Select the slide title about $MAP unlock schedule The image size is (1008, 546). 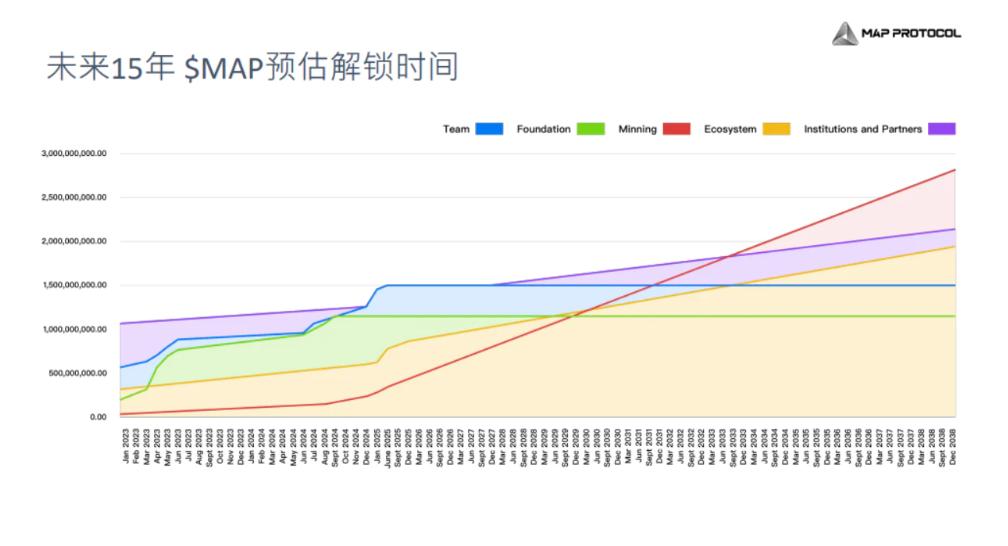click(x=252, y=67)
